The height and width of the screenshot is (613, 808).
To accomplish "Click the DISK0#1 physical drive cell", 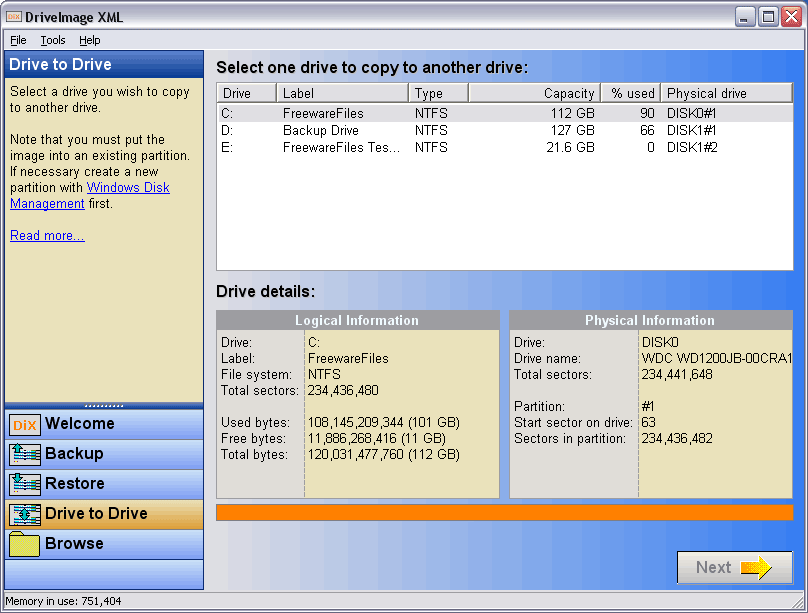I will [691, 113].
